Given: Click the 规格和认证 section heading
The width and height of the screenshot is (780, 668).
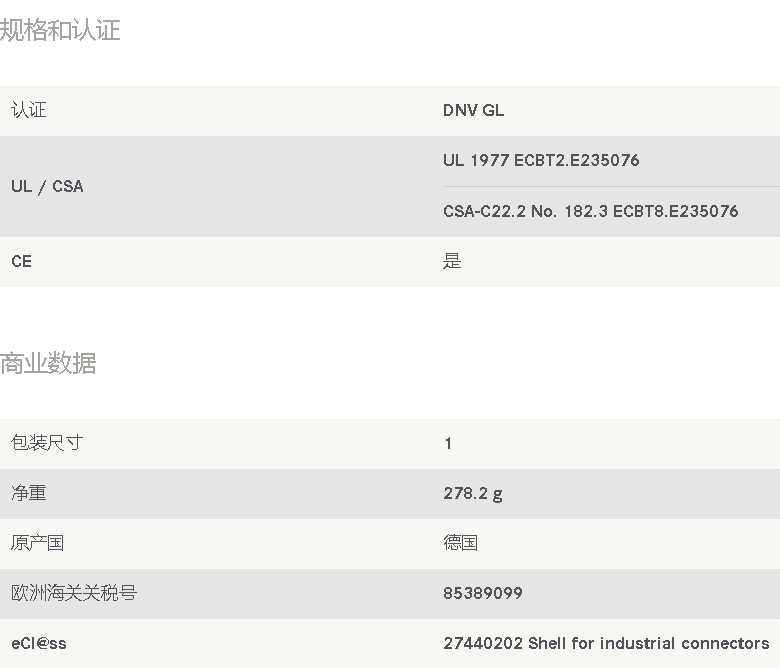Looking at the screenshot, I should (60, 30).
